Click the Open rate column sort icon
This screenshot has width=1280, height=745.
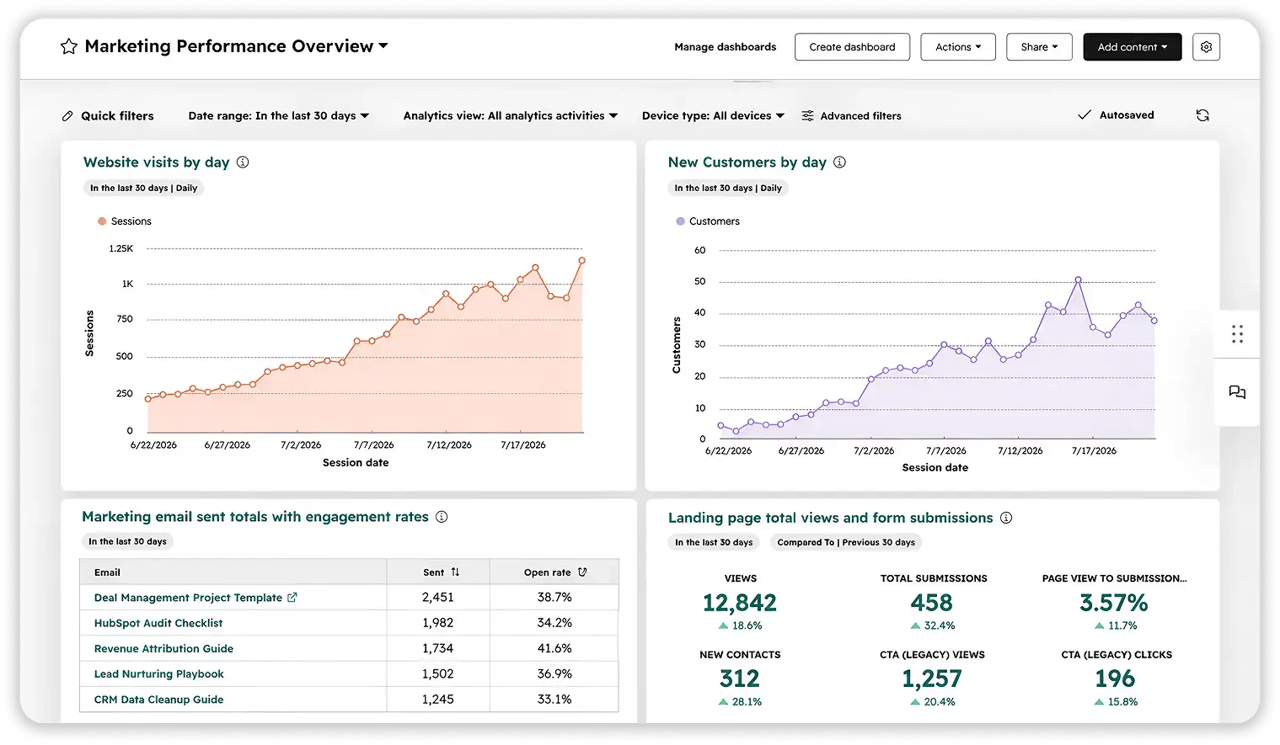click(x=582, y=573)
